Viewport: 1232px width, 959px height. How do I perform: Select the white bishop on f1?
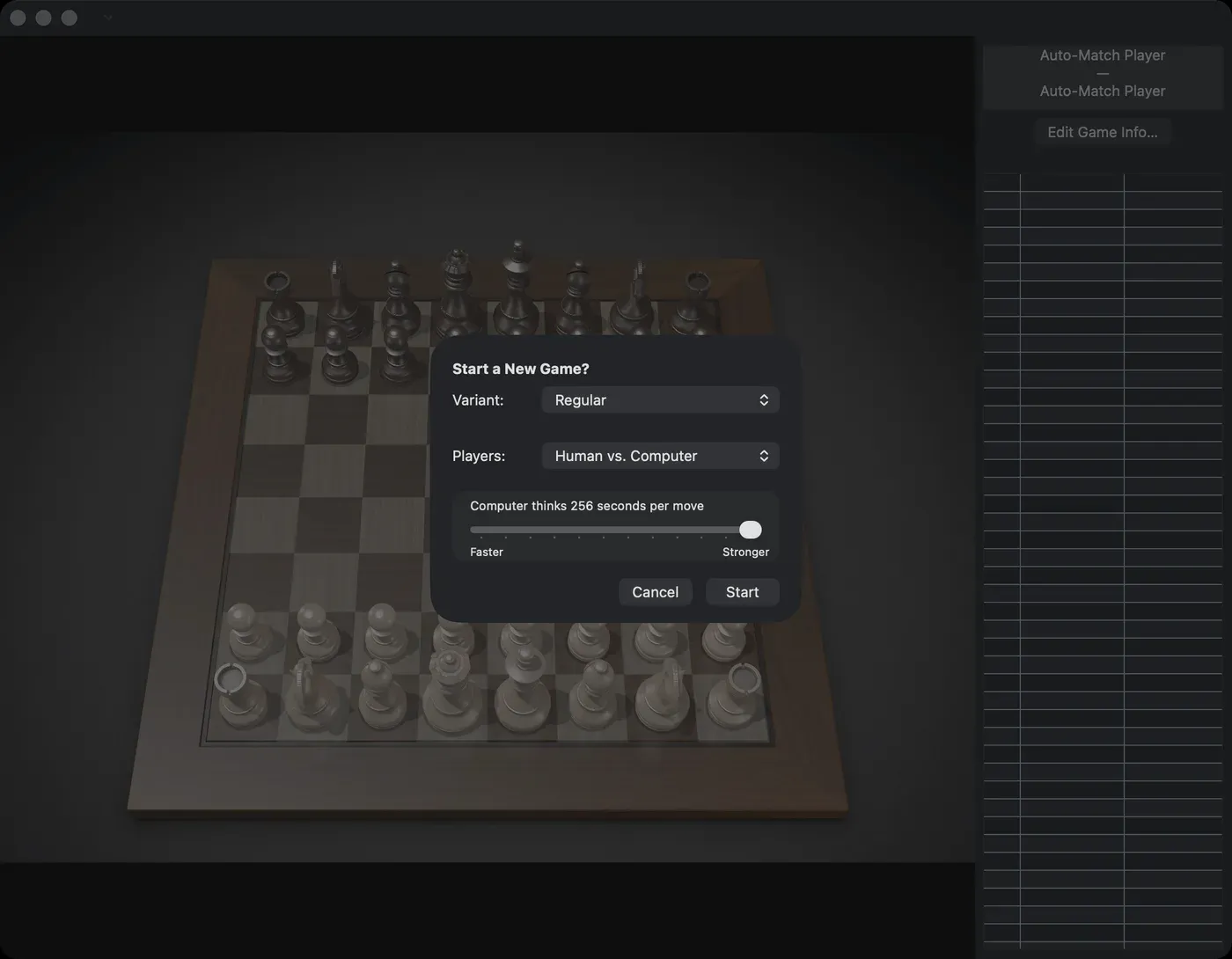pos(595,693)
